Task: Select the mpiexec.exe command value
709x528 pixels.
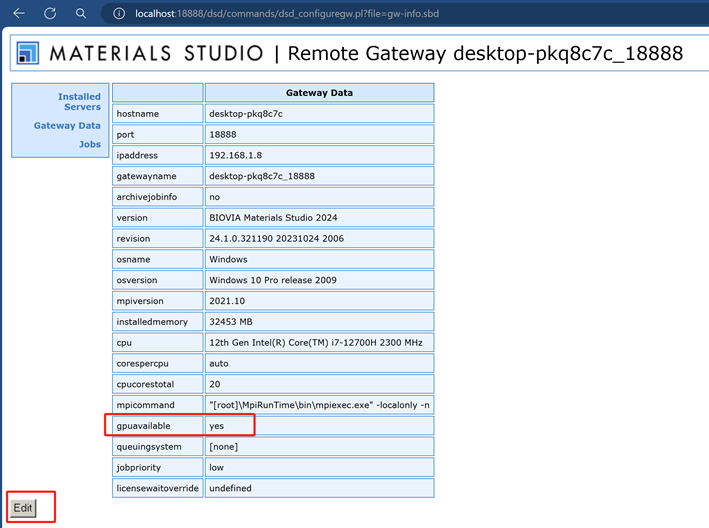Action: click(x=319, y=405)
